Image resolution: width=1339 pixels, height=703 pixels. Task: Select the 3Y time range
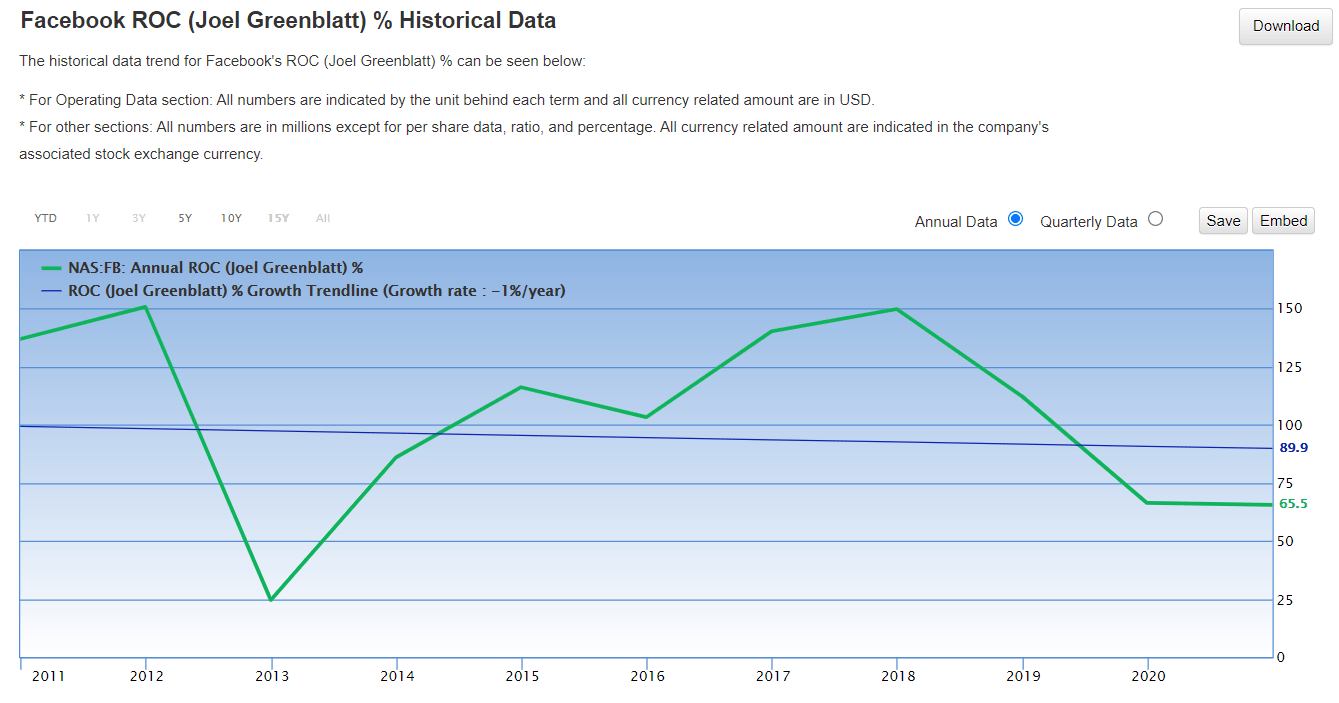tap(139, 218)
